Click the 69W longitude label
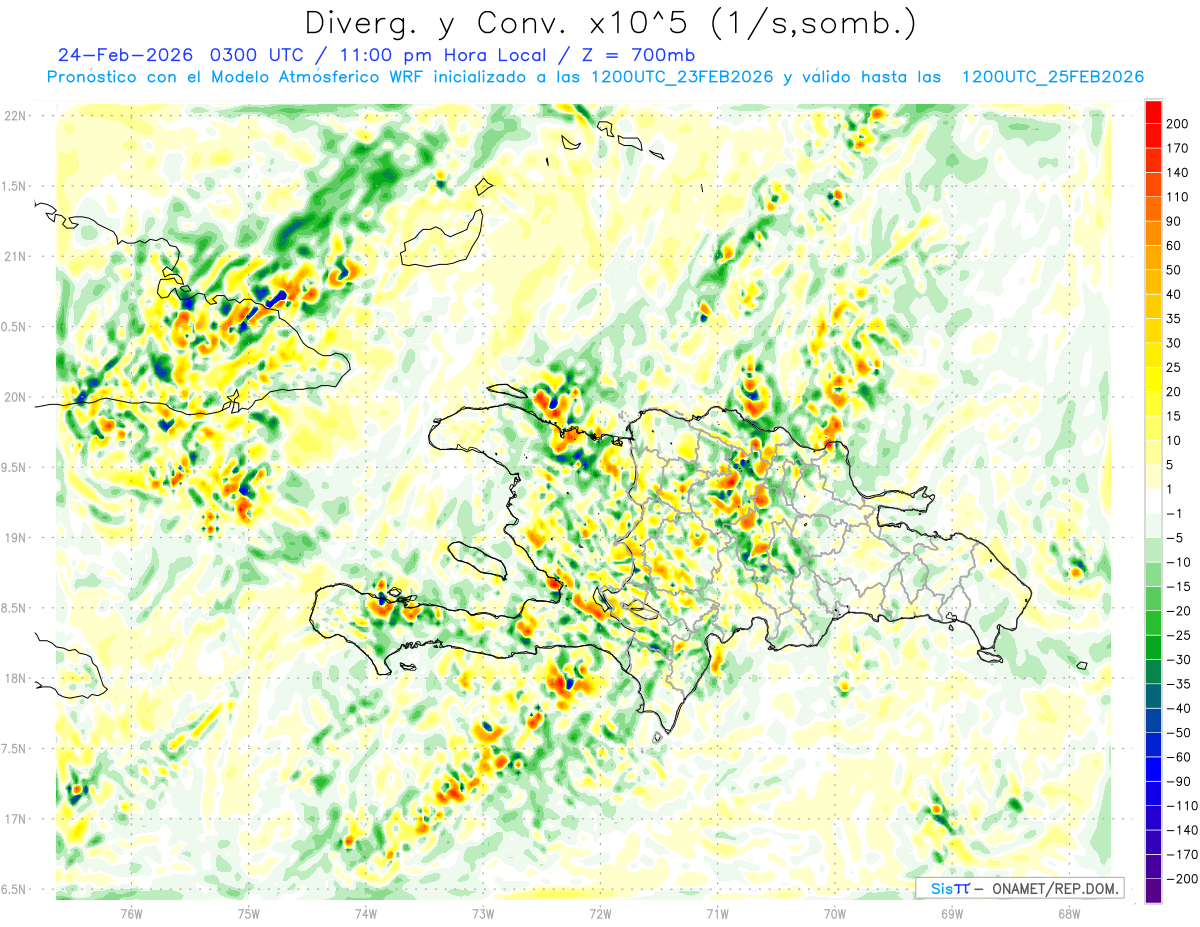Screen dimensions: 1200x927 click(951, 914)
